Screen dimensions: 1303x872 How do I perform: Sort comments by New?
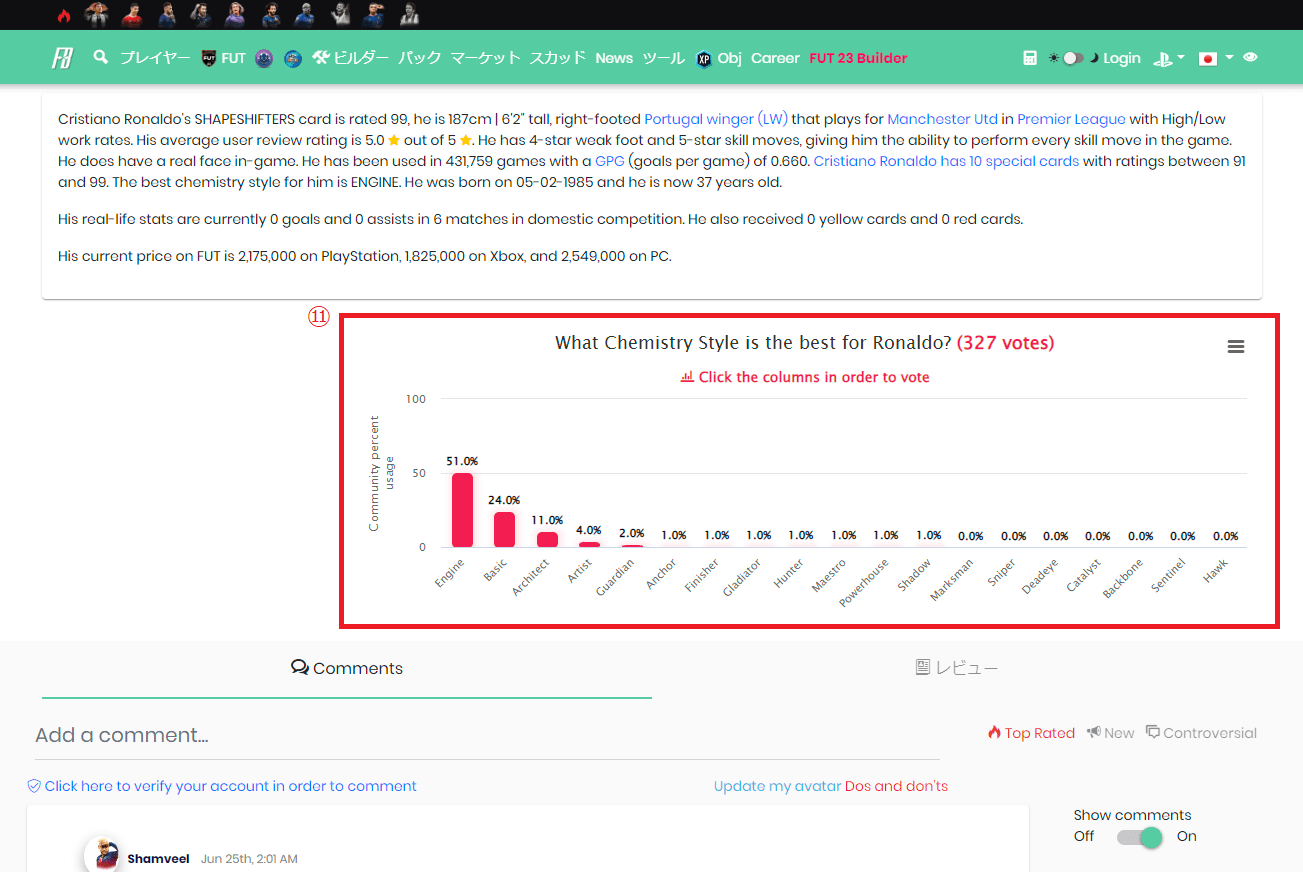(1111, 733)
